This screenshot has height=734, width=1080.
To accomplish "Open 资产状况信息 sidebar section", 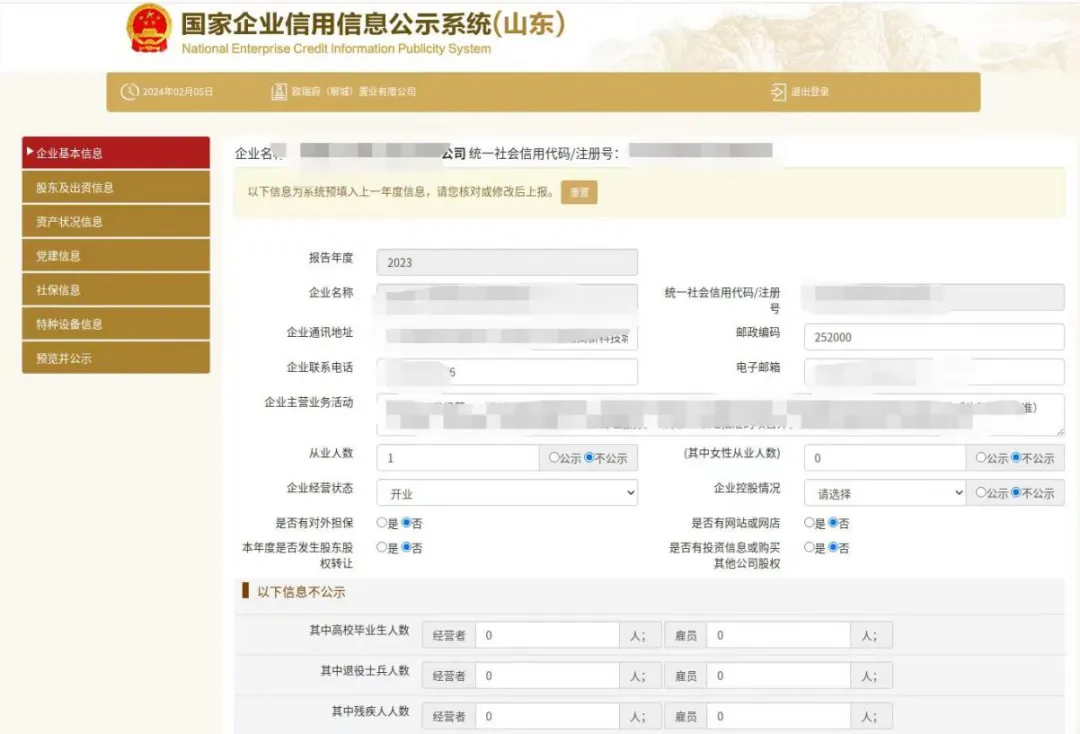I will 116,221.
